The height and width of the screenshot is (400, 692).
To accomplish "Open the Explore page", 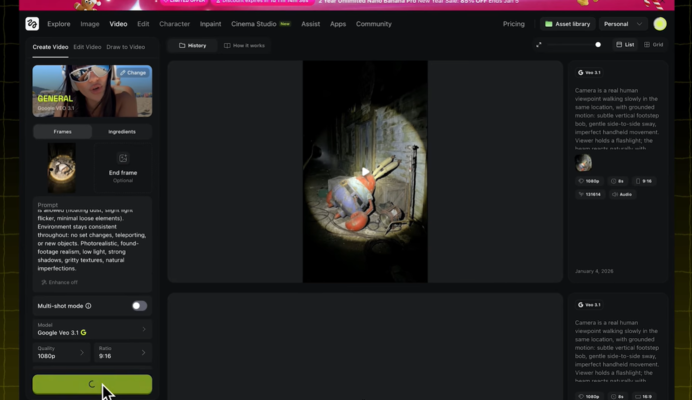I will pos(59,24).
